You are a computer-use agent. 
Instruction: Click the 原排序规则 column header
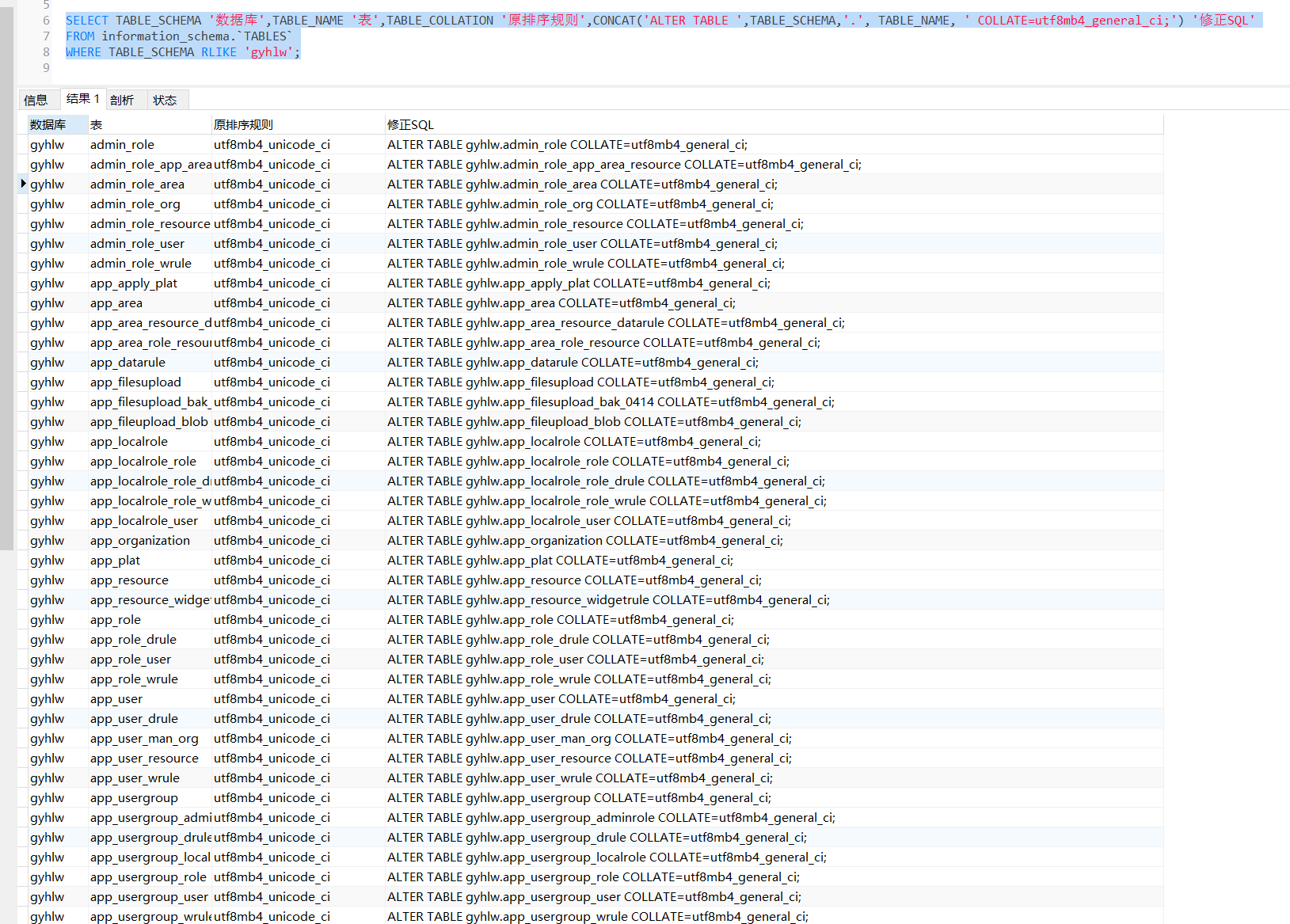point(243,124)
